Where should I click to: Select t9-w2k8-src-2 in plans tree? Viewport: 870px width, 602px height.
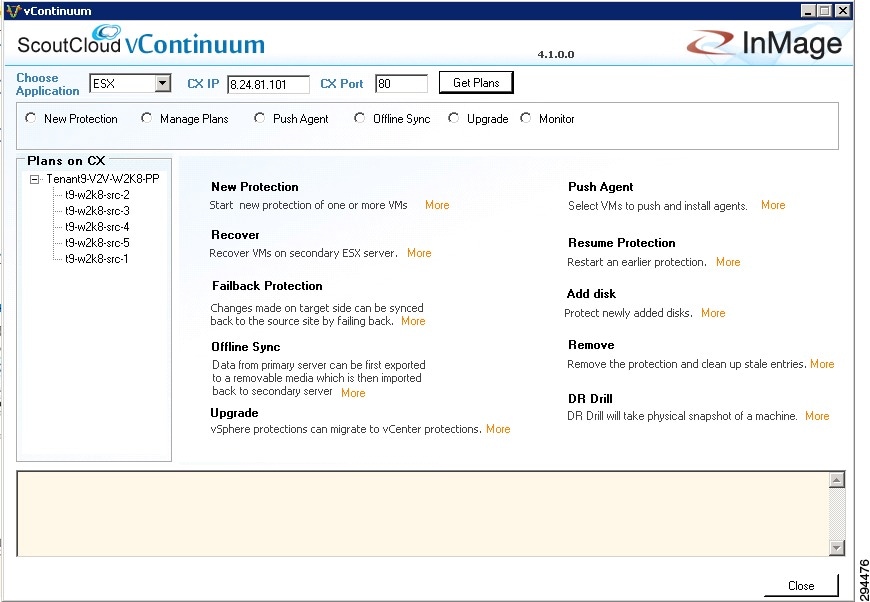pyautogui.click(x=97, y=195)
